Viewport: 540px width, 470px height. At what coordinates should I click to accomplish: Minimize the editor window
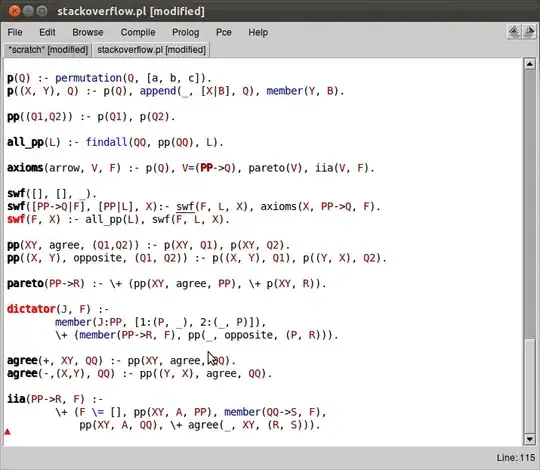click(x=29, y=11)
